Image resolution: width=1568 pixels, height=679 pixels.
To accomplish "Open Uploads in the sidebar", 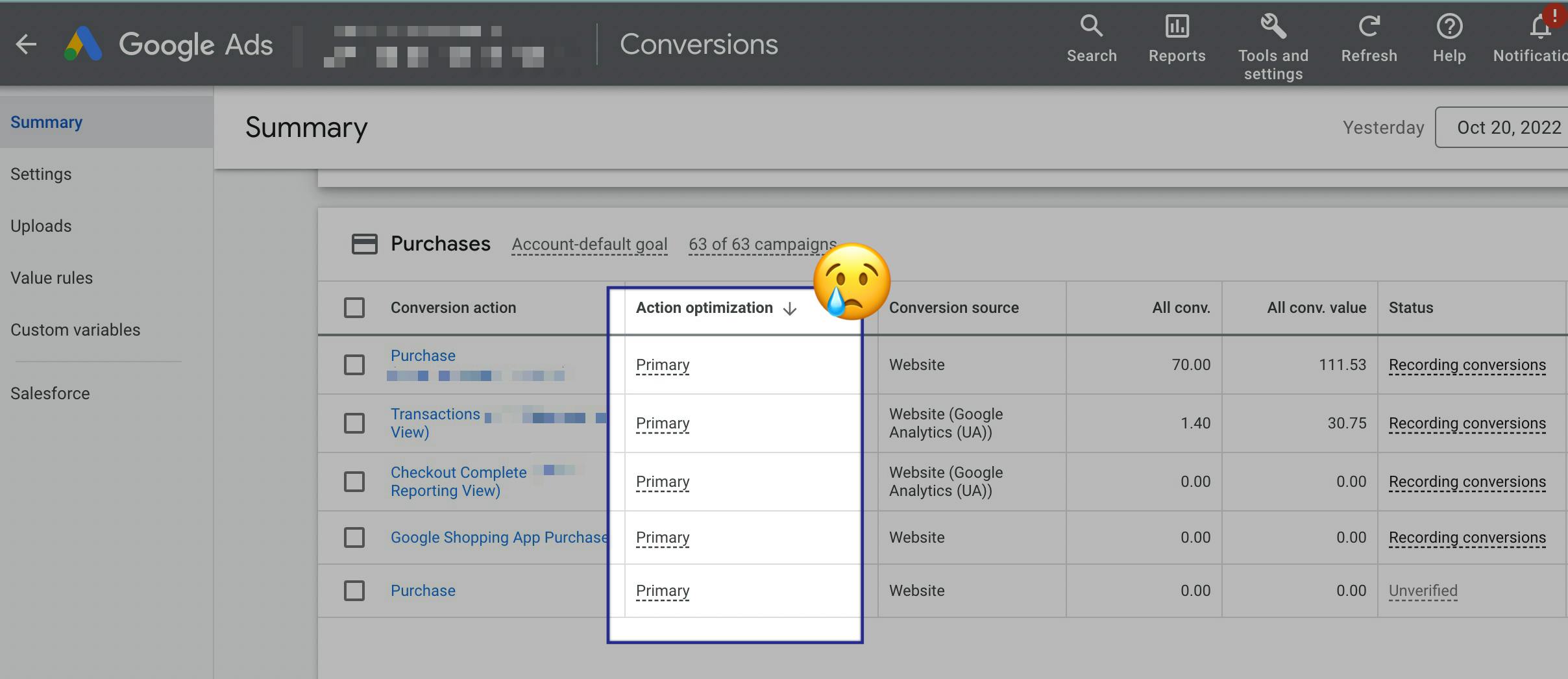I will [x=41, y=226].
